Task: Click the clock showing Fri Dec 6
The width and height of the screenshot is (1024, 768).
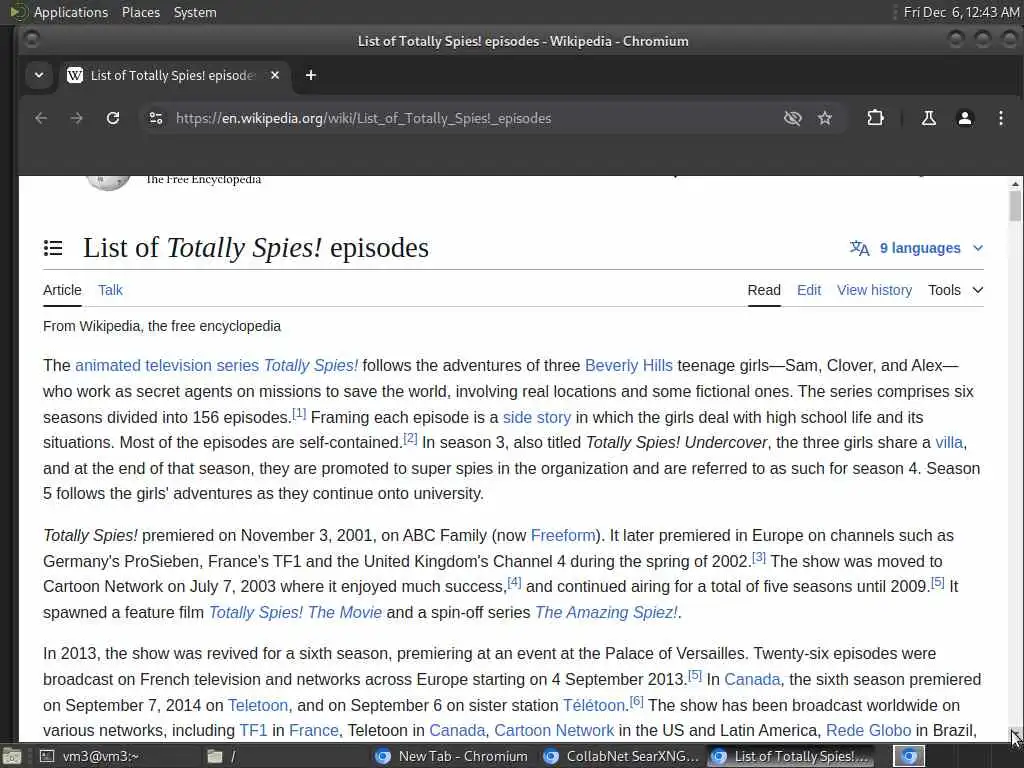Action: [961, 12]
